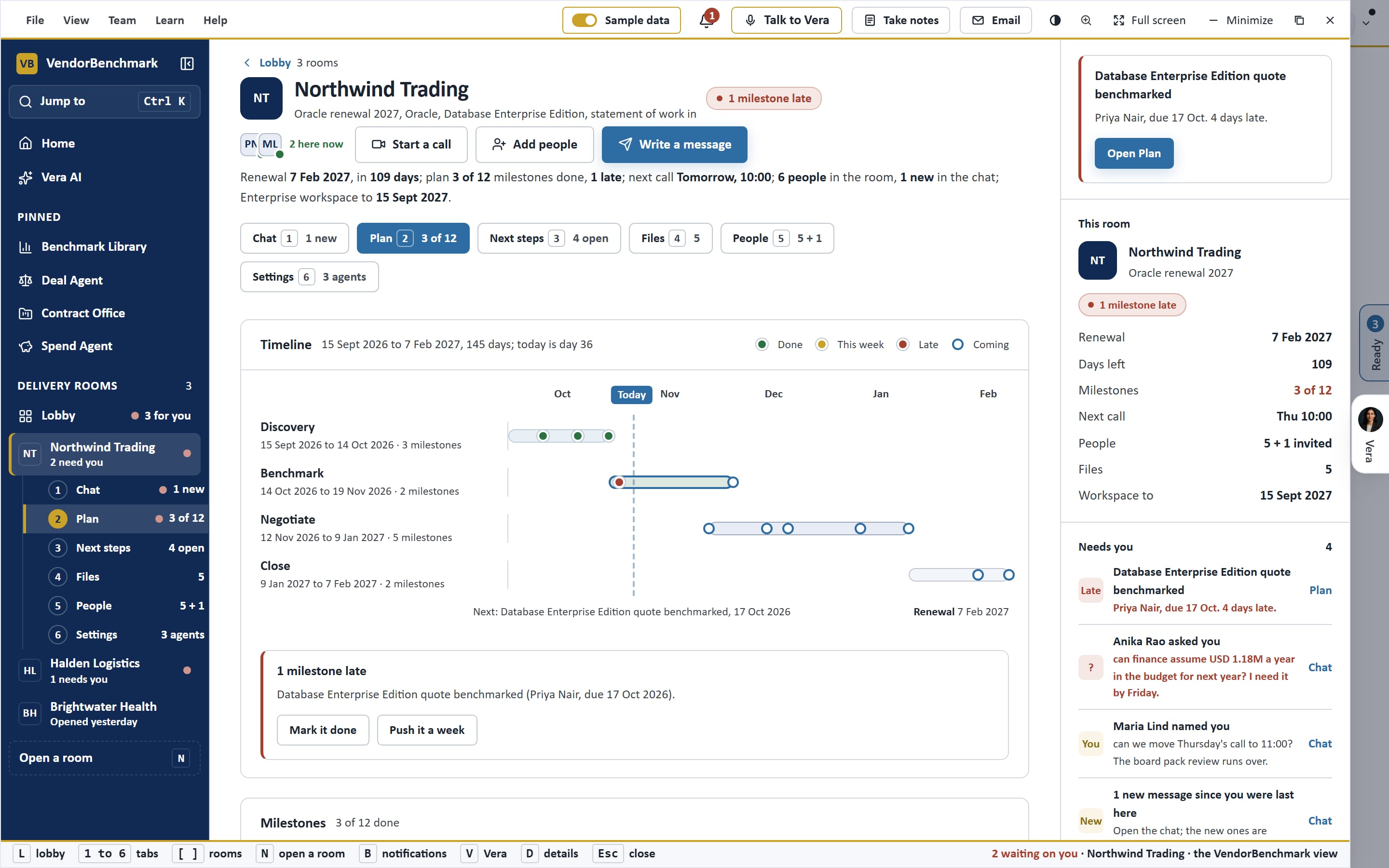1389x868 pixels.
Task: Expand the Brightwater Health room
Action: 105,713
